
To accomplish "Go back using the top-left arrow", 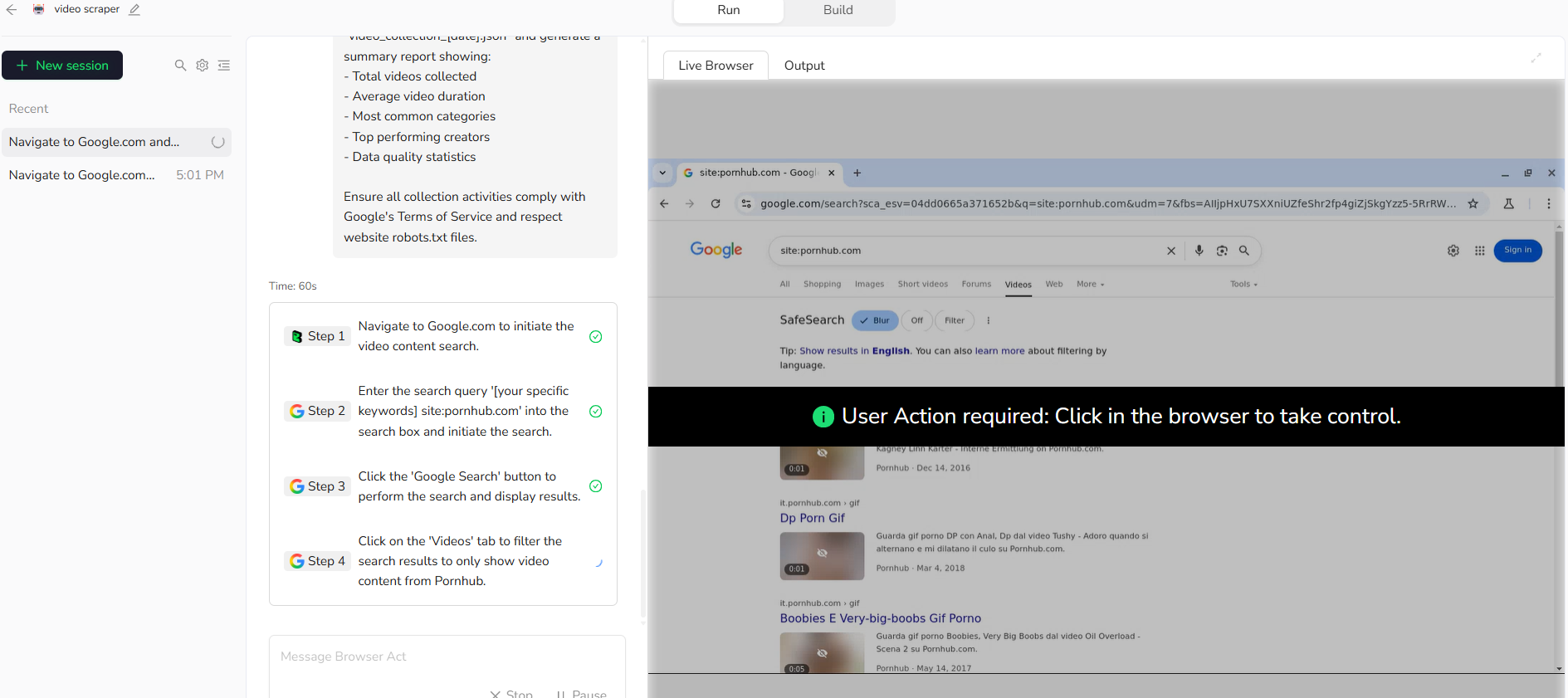I will coord(12,10).
